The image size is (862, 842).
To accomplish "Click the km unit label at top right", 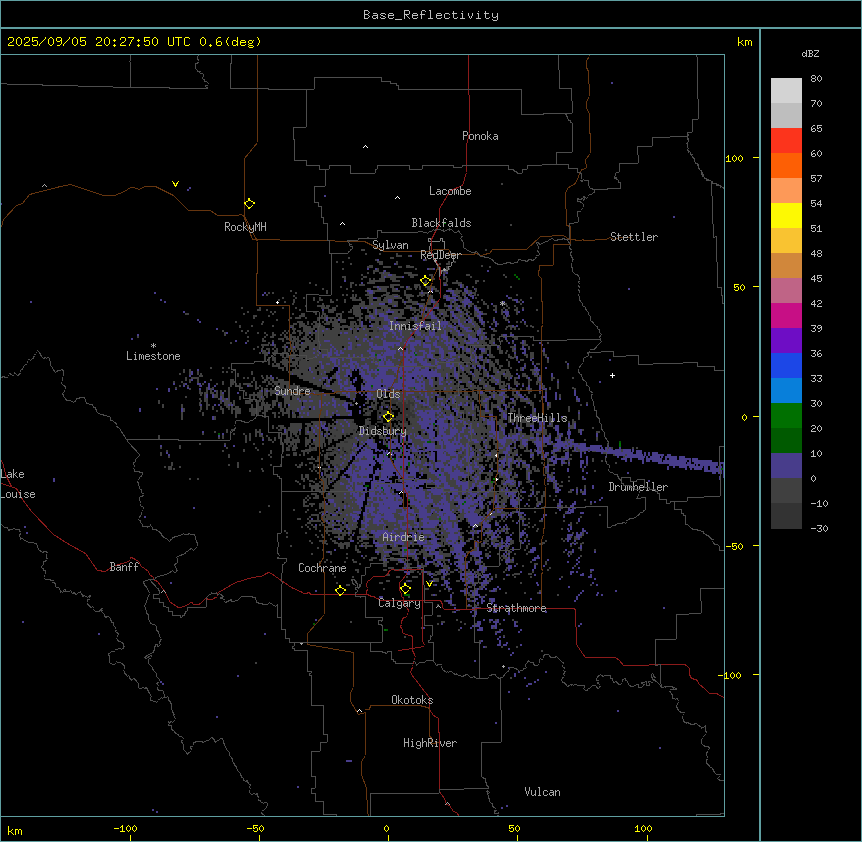I will tap(745, 42).
